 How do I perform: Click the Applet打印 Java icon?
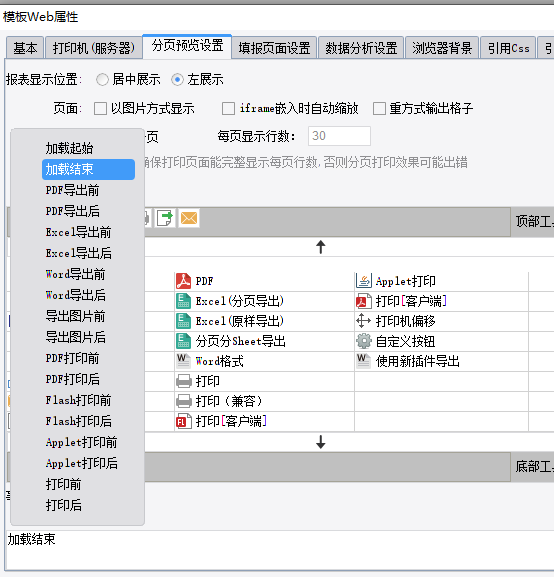[364, 281]
